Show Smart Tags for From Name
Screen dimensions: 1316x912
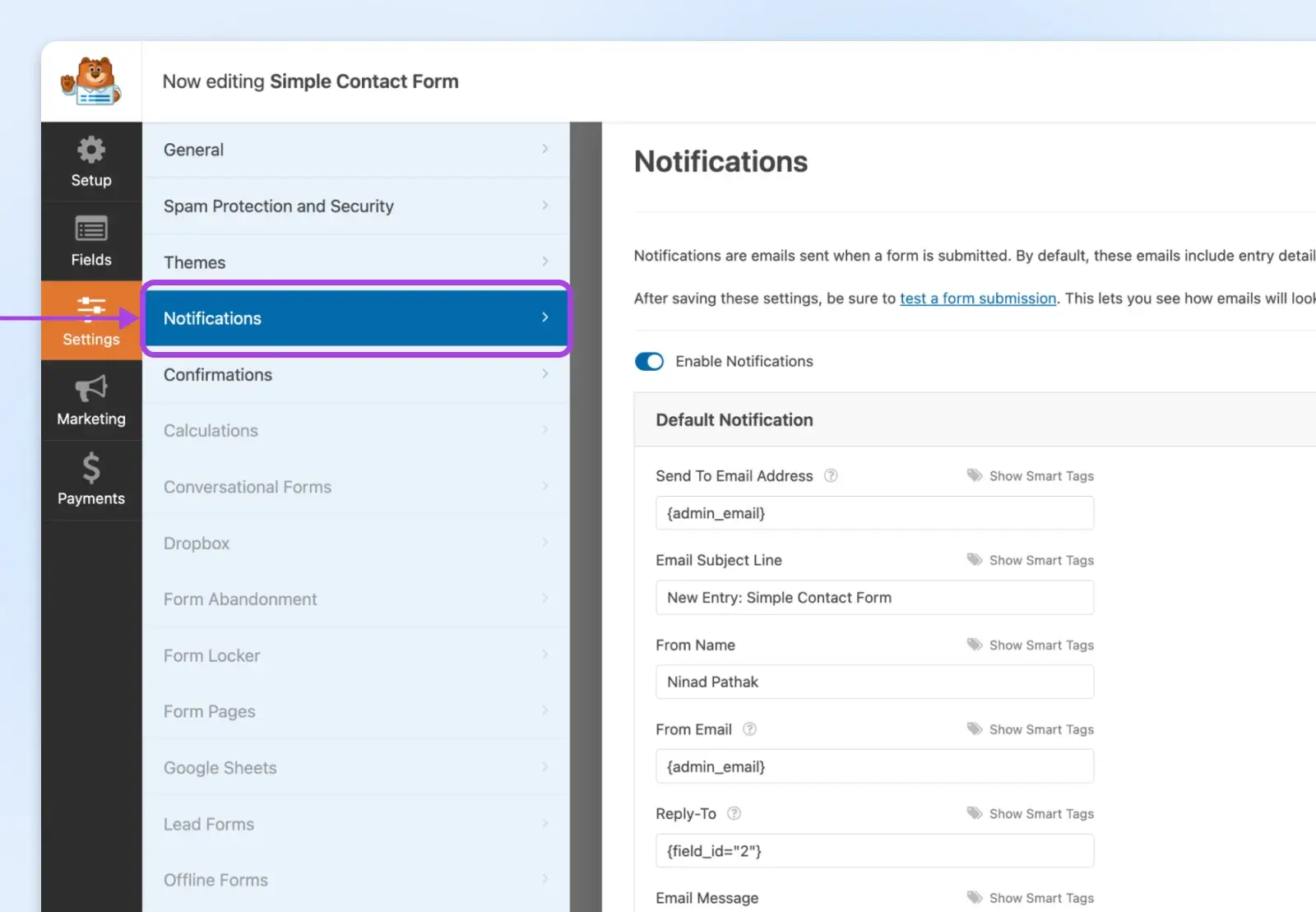pos(1031,646)
